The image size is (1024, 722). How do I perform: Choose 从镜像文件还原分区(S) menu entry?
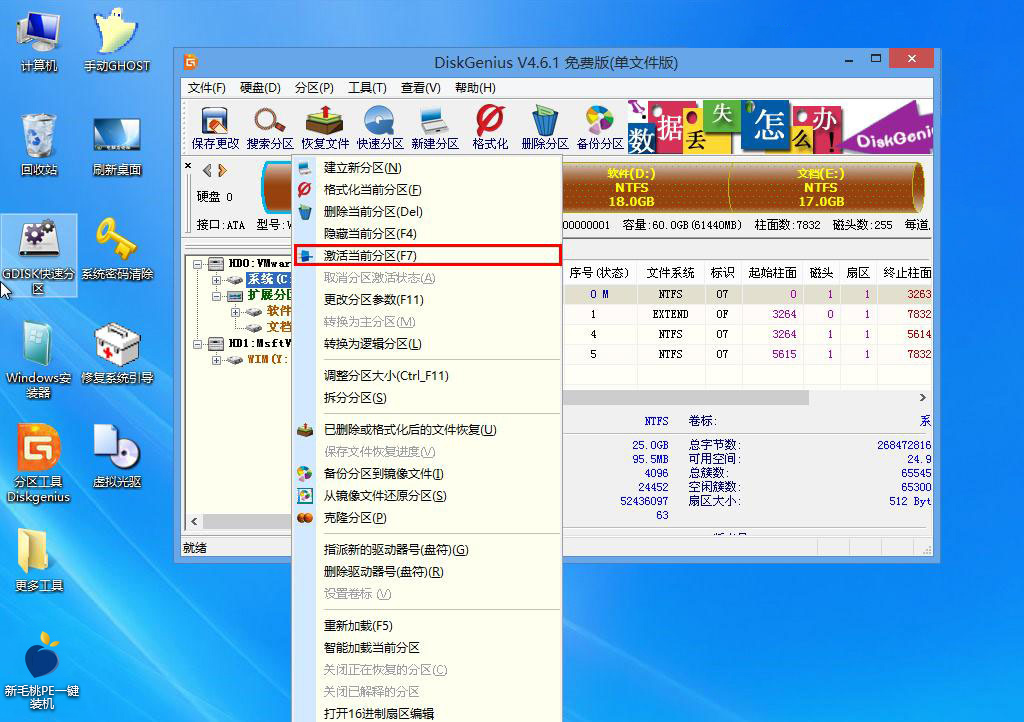(428, 495)
